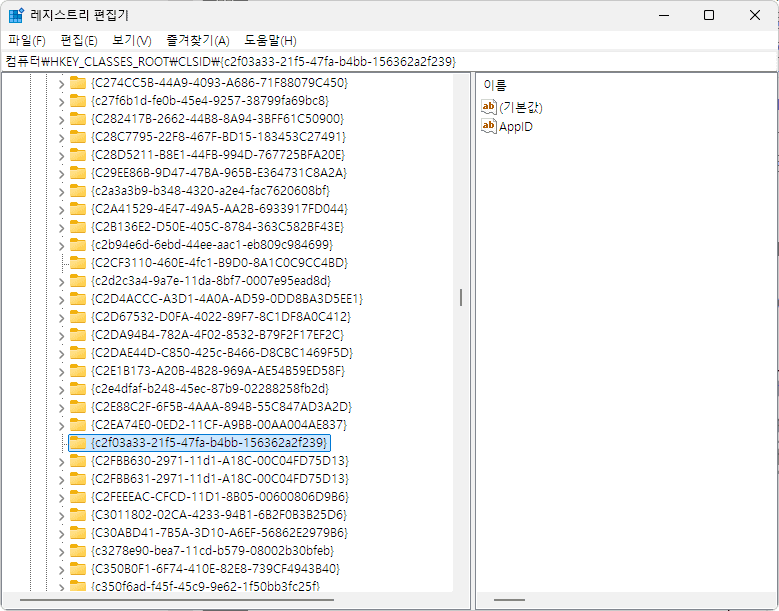Image resolution: width=779 pixels, height=611 pixels.
Task: Click folder icon of {C3011802-02CA-4233-94B1-6B2F0B3B25D6}
Action: point(77,515)
